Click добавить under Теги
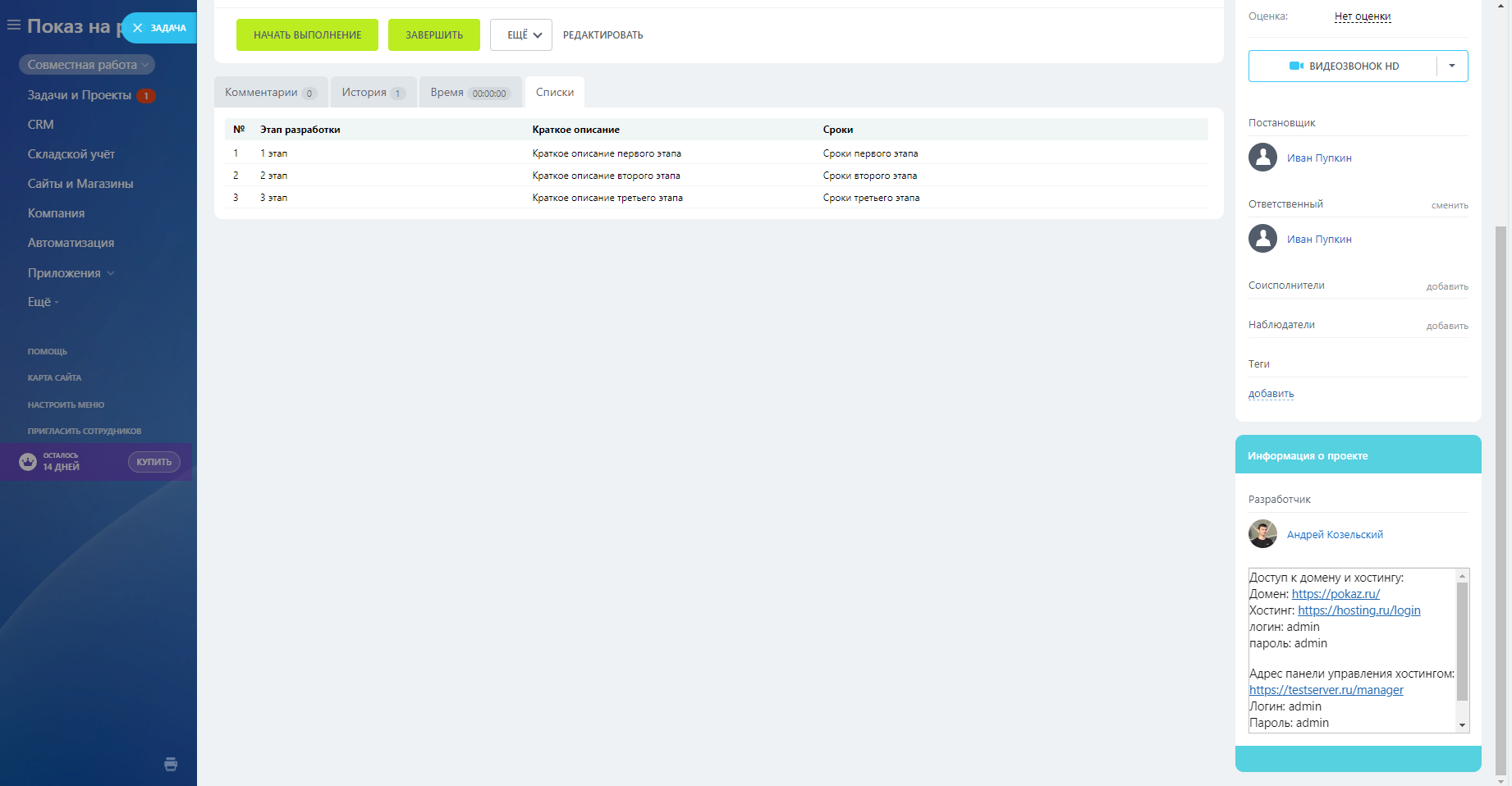 1271,394
